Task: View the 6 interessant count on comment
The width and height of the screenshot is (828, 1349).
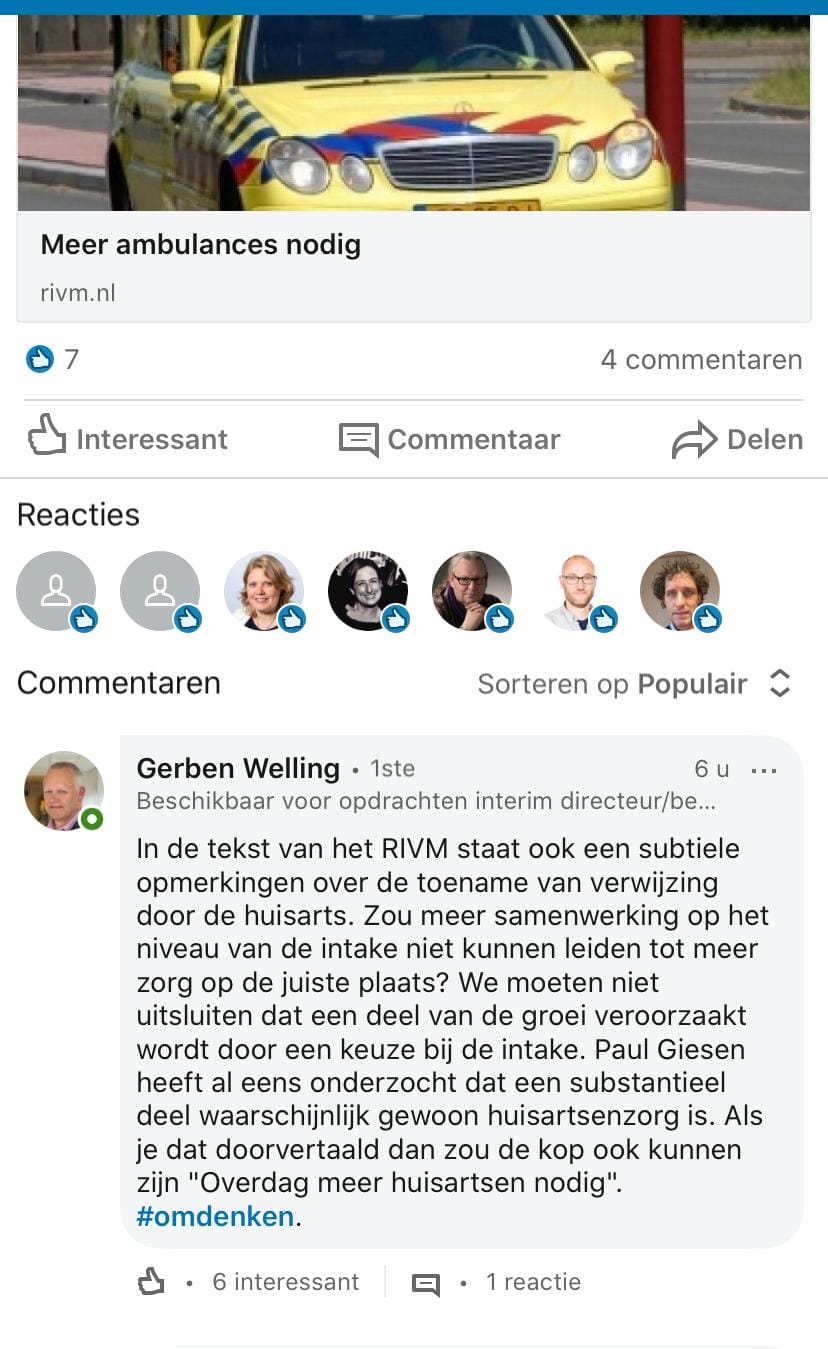Action: tap(285, 1282)
